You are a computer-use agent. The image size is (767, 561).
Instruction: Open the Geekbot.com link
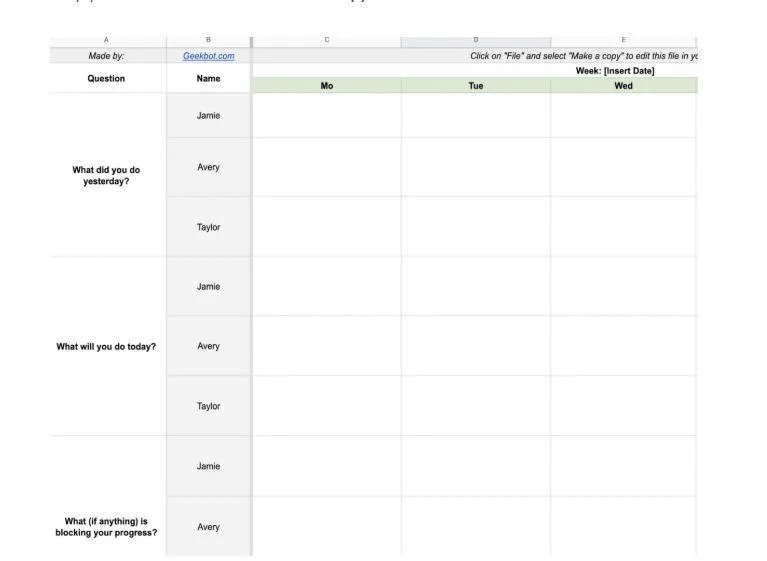pyautogui.click(x=208, y=56)
